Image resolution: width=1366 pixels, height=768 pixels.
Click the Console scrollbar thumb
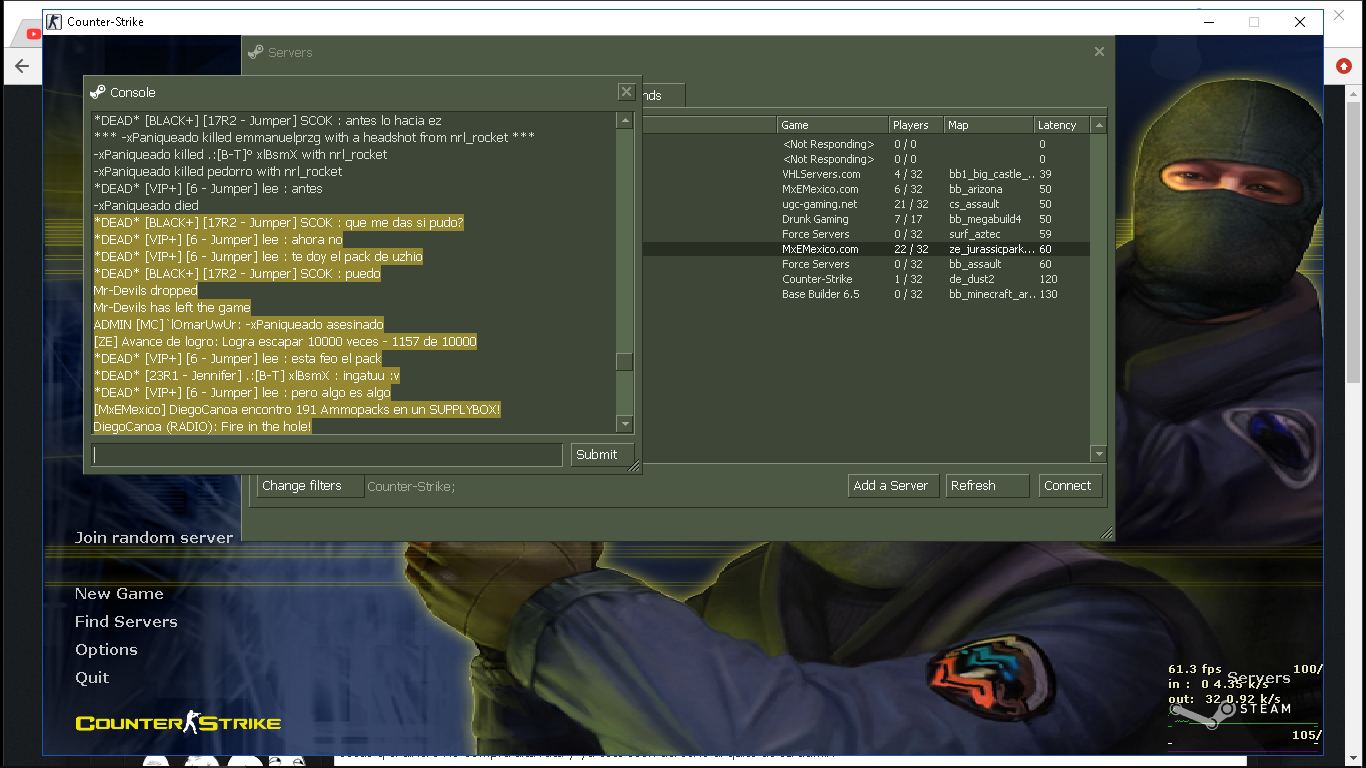pos(625,362)
